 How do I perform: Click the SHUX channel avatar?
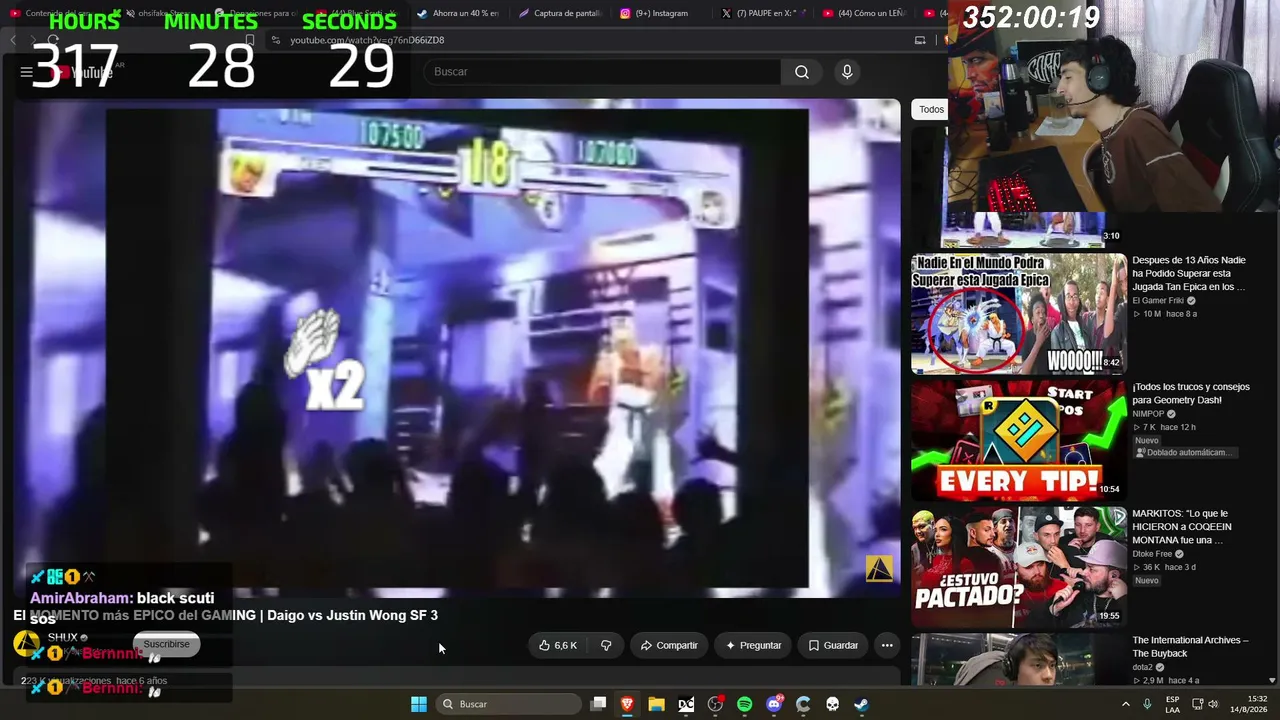click(x=26, y=643)
